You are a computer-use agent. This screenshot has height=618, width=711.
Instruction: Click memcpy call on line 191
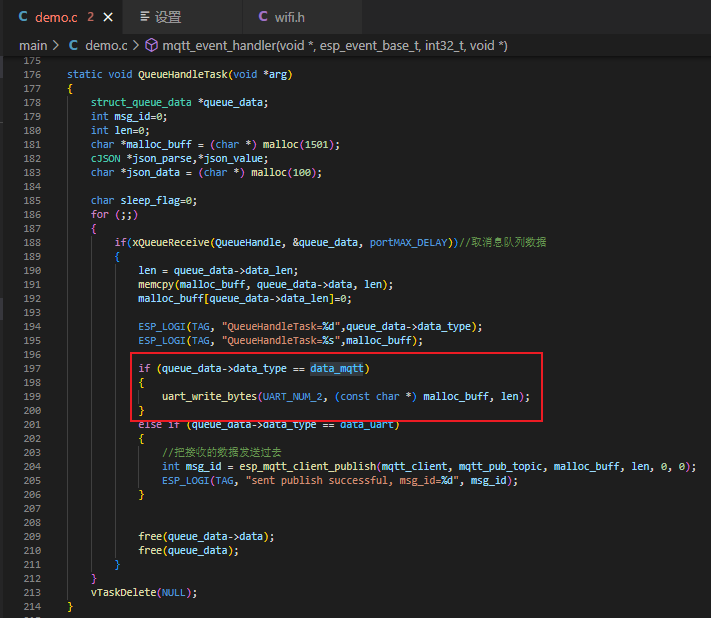[x=156, y=285]
